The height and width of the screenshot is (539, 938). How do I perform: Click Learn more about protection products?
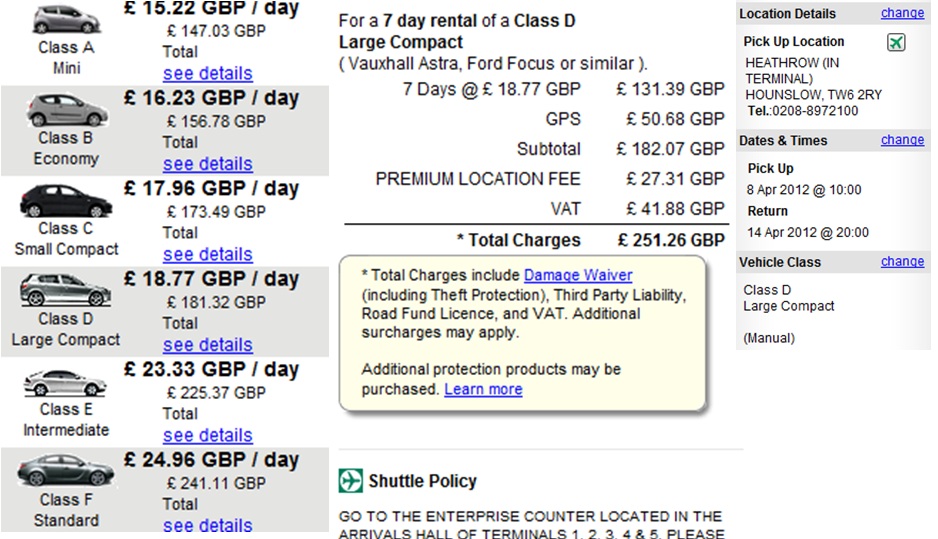coord(483,389)
